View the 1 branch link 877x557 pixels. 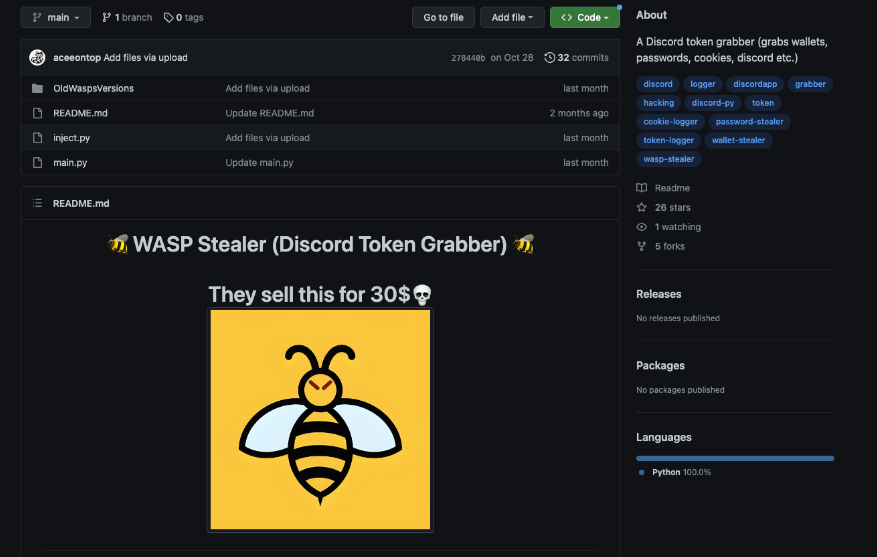pos(127,17)
